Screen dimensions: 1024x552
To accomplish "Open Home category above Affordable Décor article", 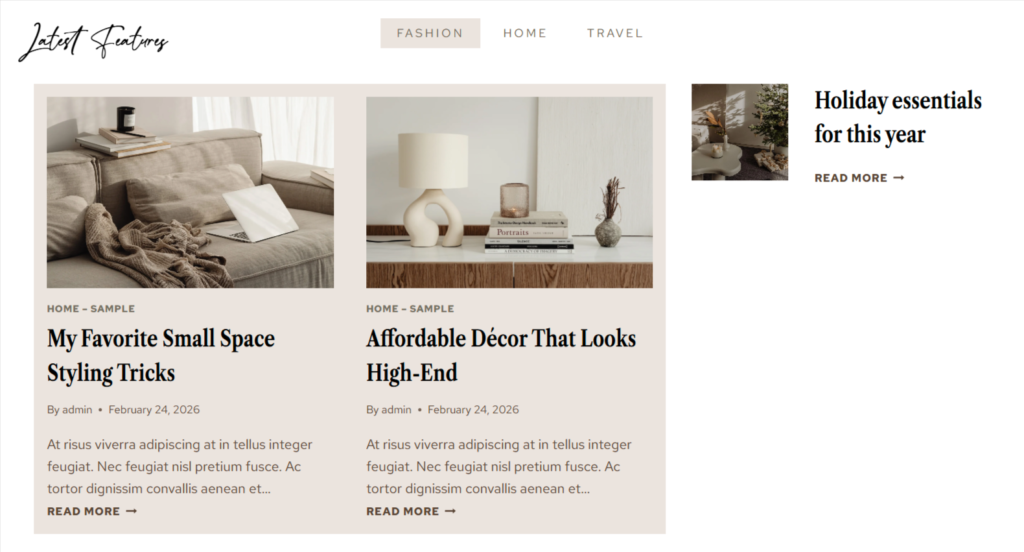I will coord(382,309).
